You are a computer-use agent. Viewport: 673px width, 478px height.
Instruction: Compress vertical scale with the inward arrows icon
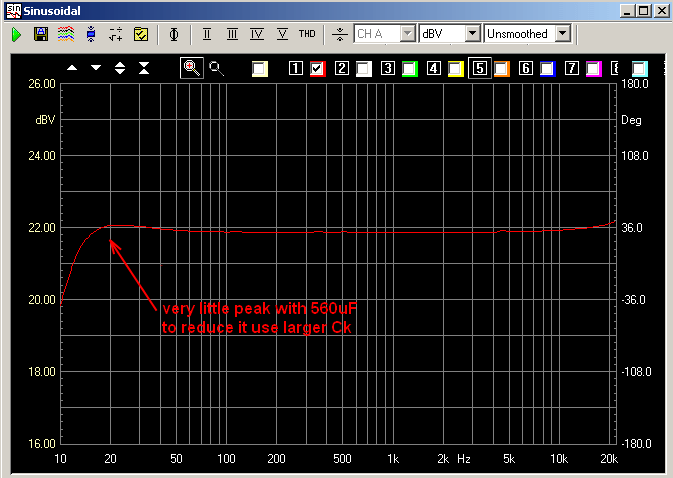pos(144,68)
